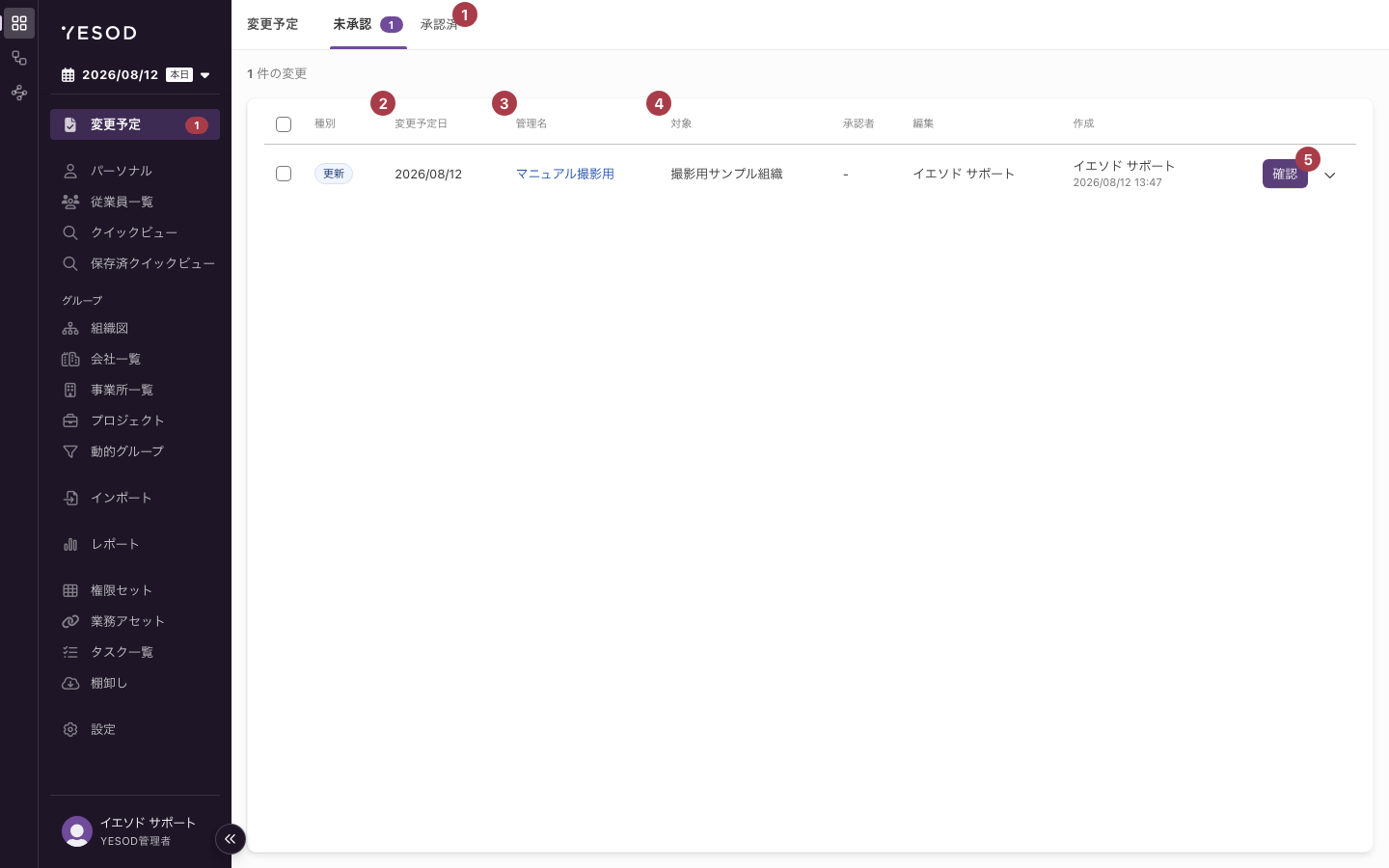Open クイックビュー search
1389x868 pixels.
pos(135,232)
